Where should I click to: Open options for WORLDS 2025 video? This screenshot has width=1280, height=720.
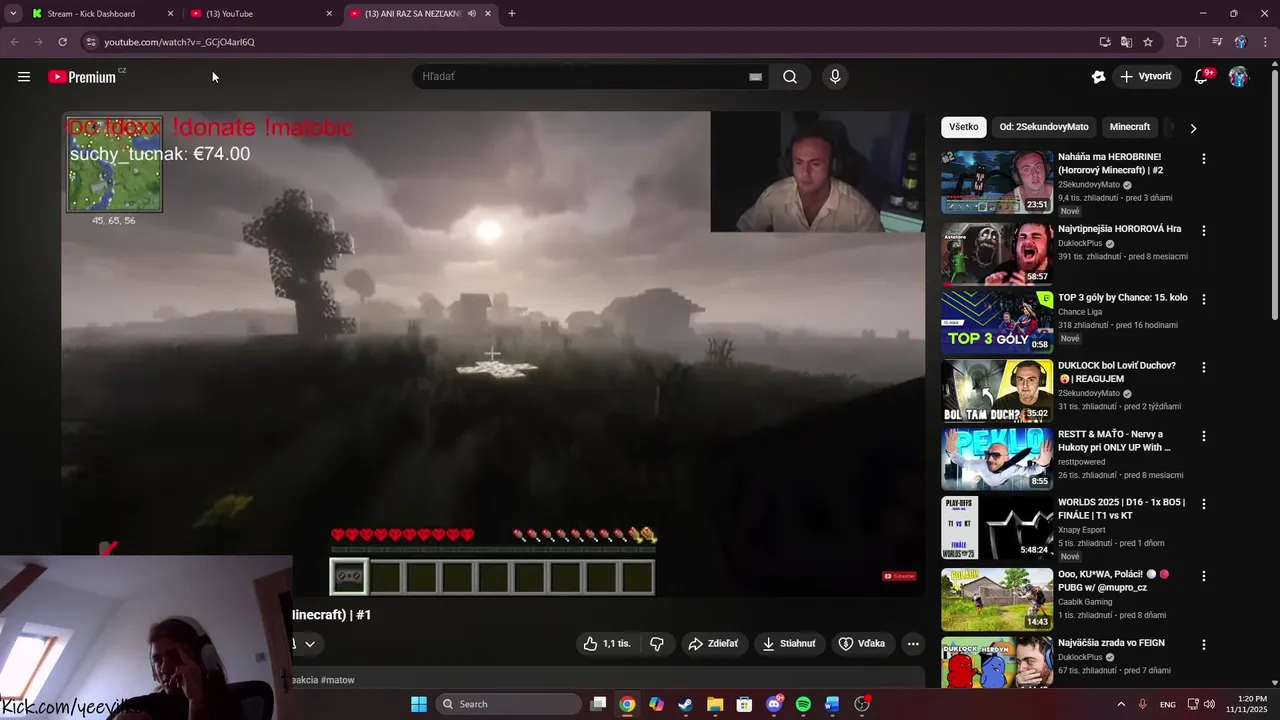(1204, 505)
